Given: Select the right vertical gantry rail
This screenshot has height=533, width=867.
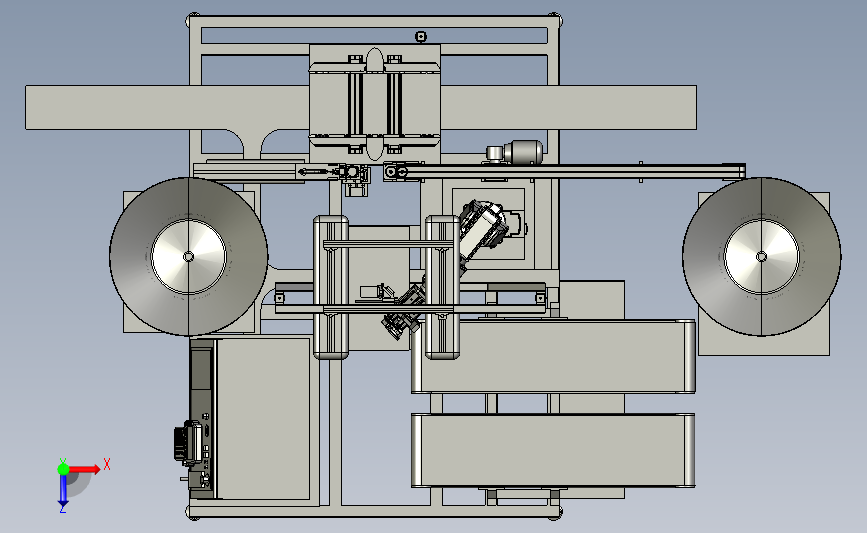Looking at the screenshot, I should (x=442, y=287).
